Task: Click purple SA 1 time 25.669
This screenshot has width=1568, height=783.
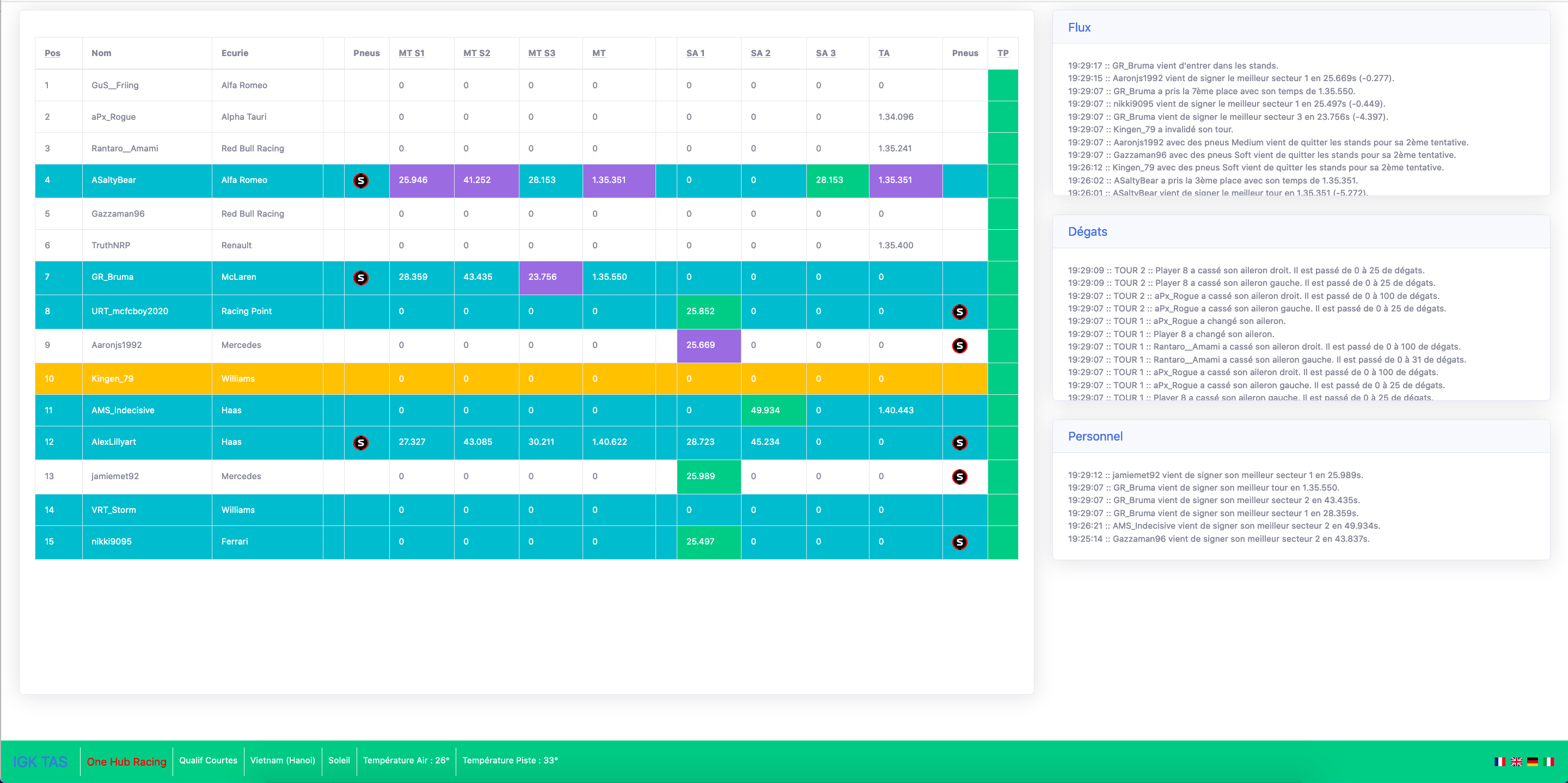Action: point(708,345)
